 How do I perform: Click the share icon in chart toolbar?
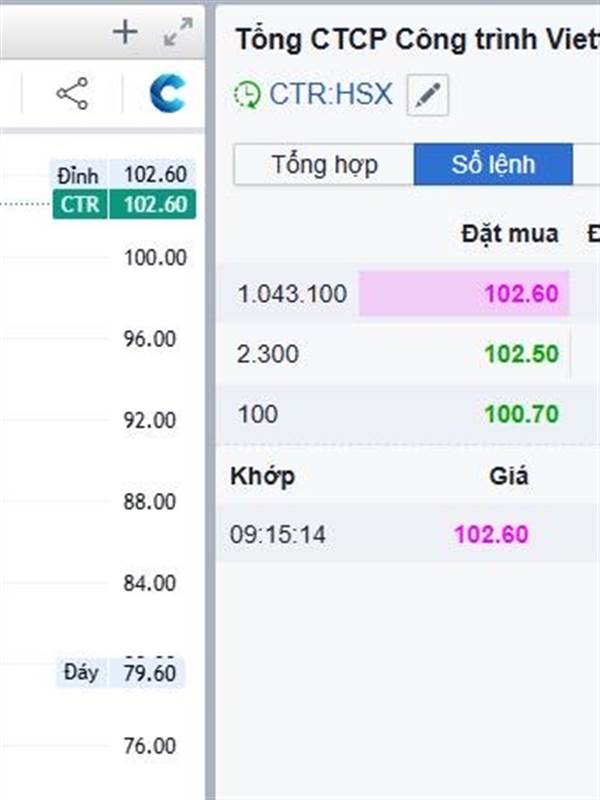(72, 94)
